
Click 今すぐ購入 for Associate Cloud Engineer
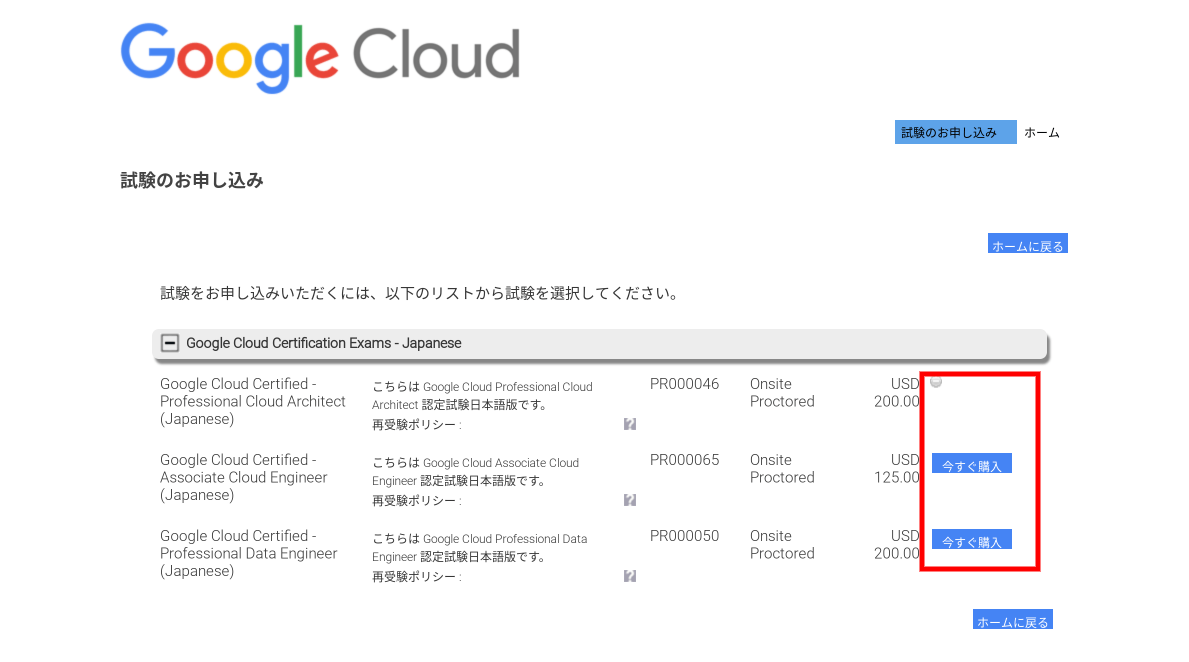tap(971, 463)
